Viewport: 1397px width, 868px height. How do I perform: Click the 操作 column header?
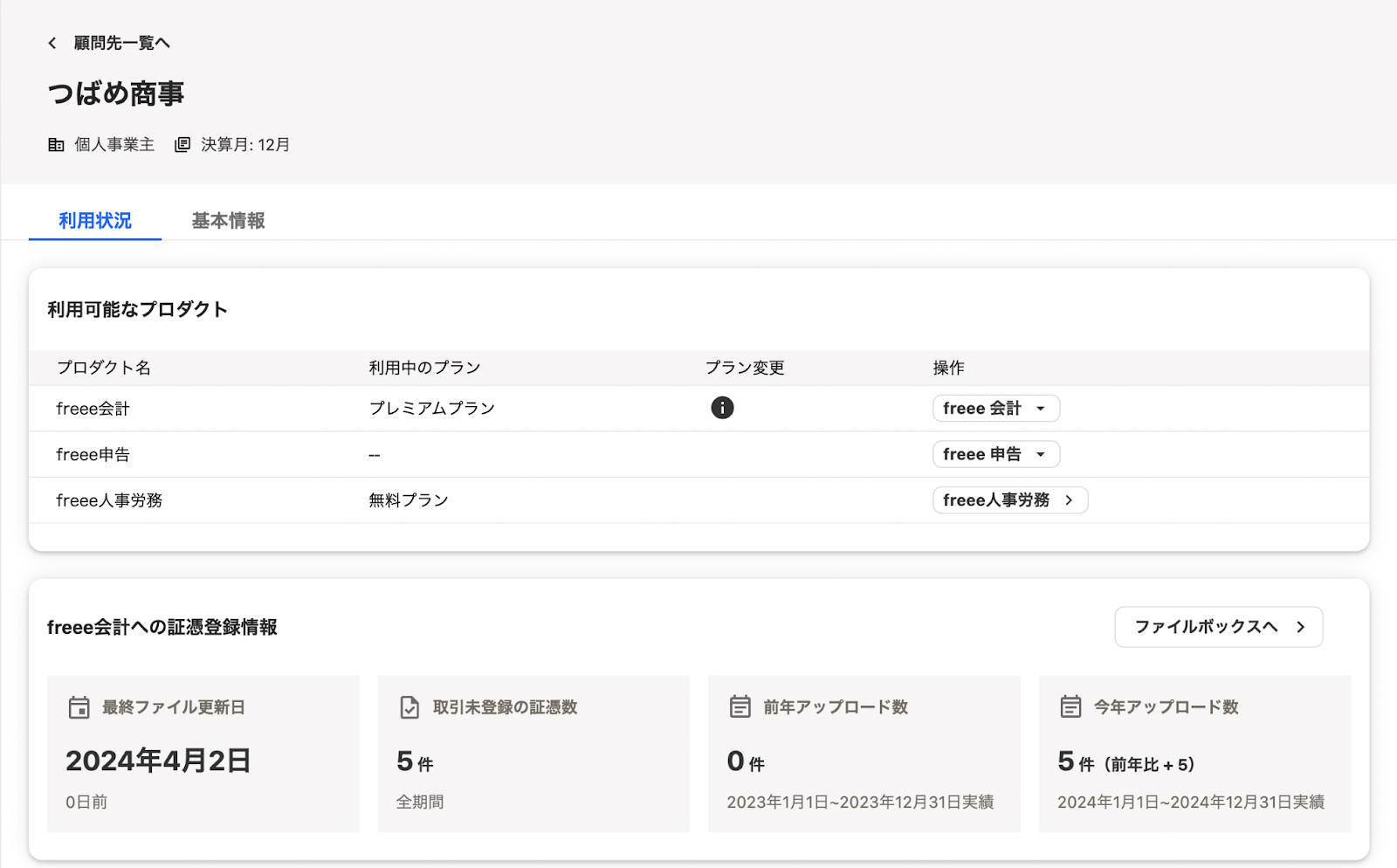948,368
